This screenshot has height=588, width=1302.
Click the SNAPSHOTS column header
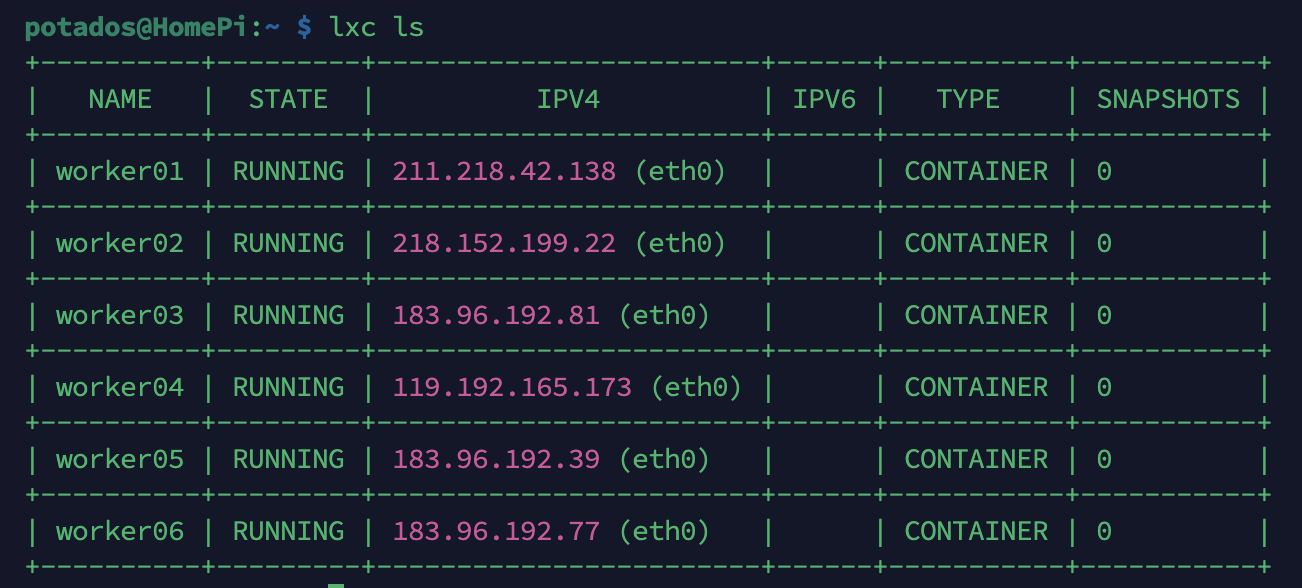coord(1168,99)
